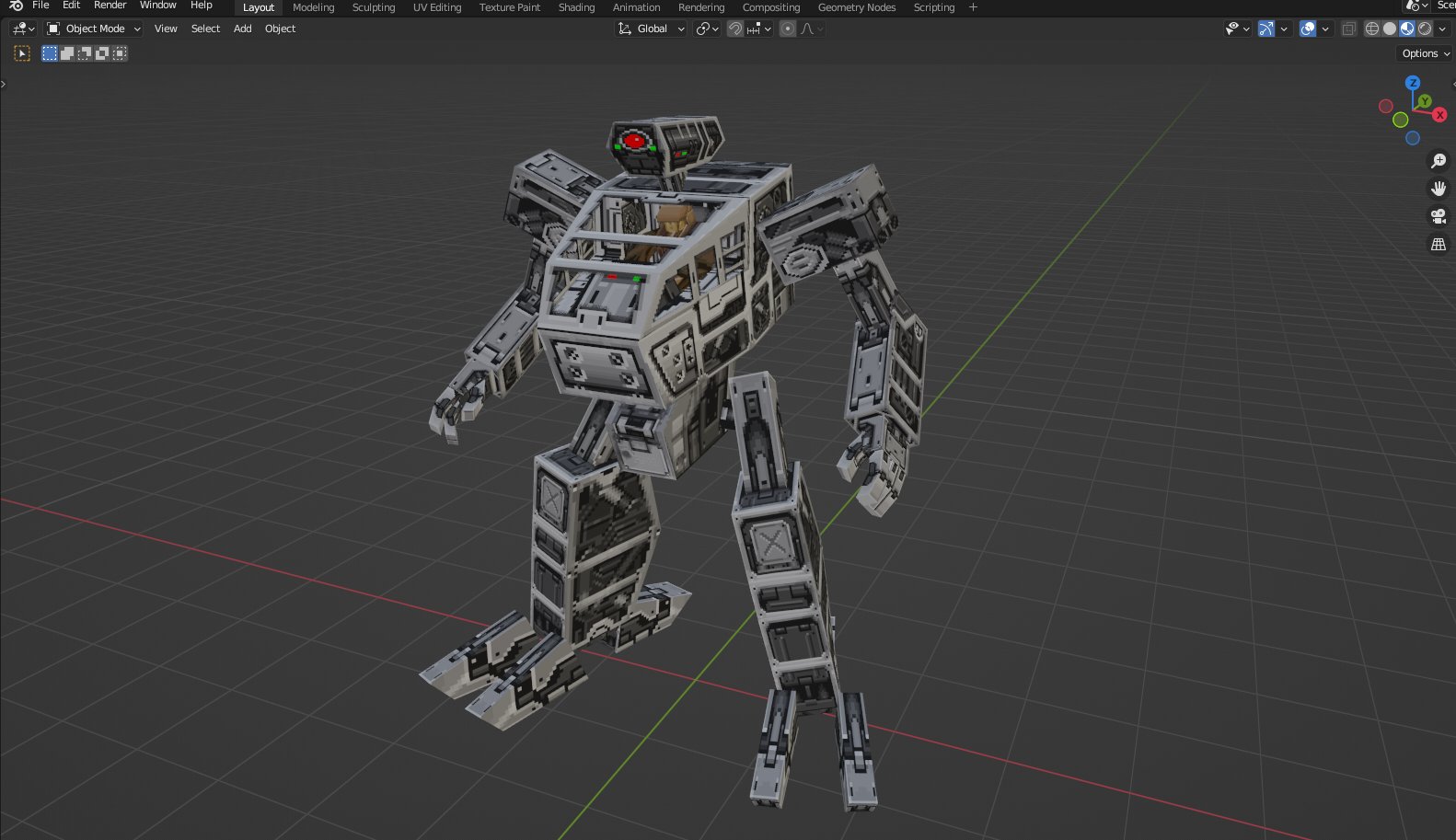Switch to the Animation workspace tab
The height and width of the screenshot is (840, 1456).
(x=637, y=7)
